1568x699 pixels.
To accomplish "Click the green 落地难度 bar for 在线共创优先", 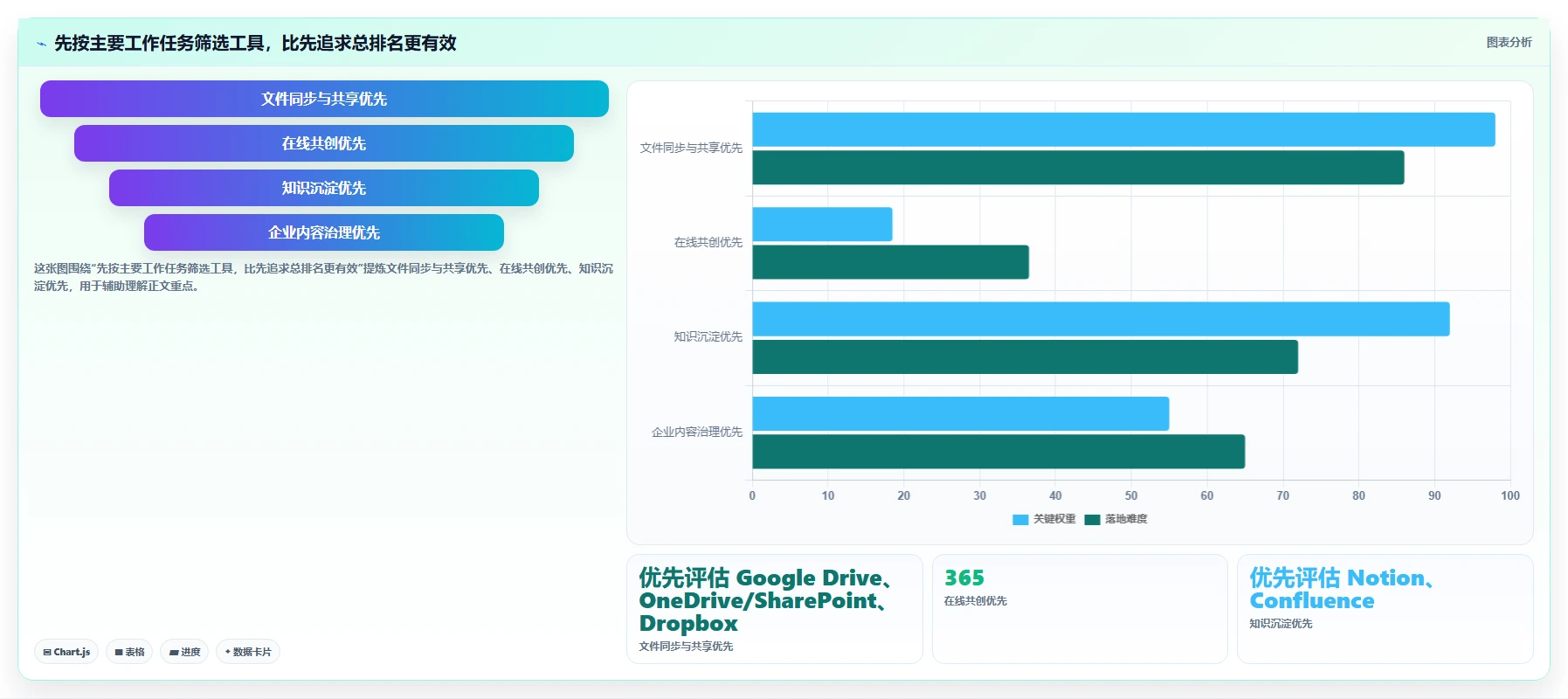I will pyautogui.click(x=890, y=262).
